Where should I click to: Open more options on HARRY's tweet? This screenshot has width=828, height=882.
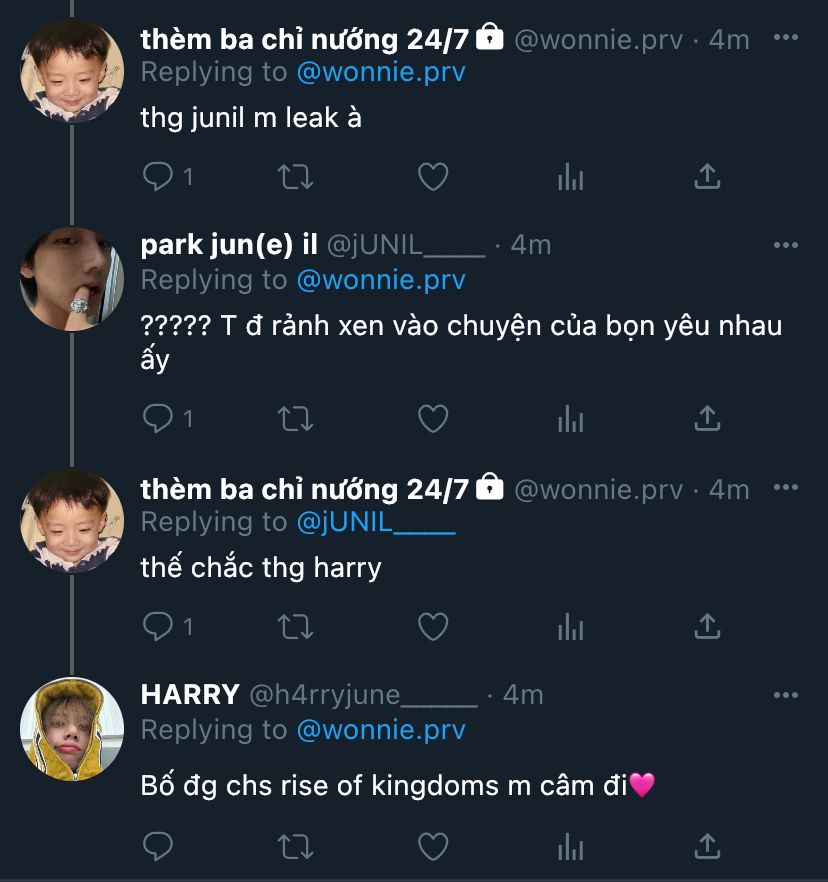[786, 693]
